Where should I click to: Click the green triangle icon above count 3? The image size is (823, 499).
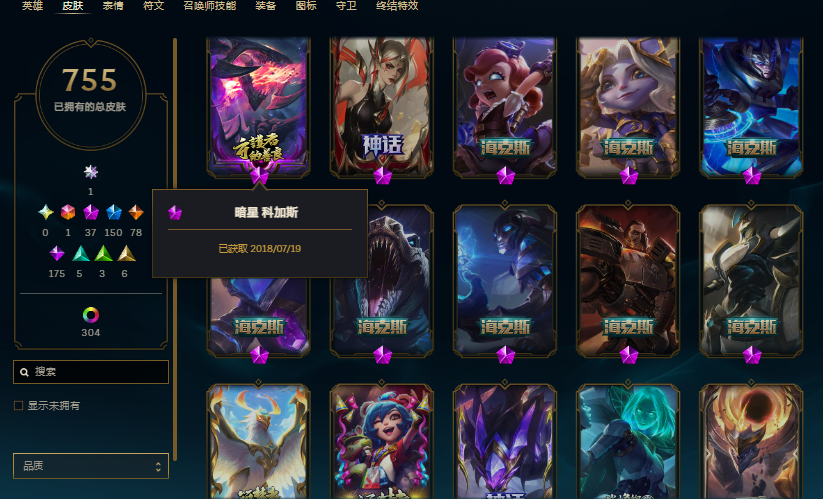(x=103, y=253)
